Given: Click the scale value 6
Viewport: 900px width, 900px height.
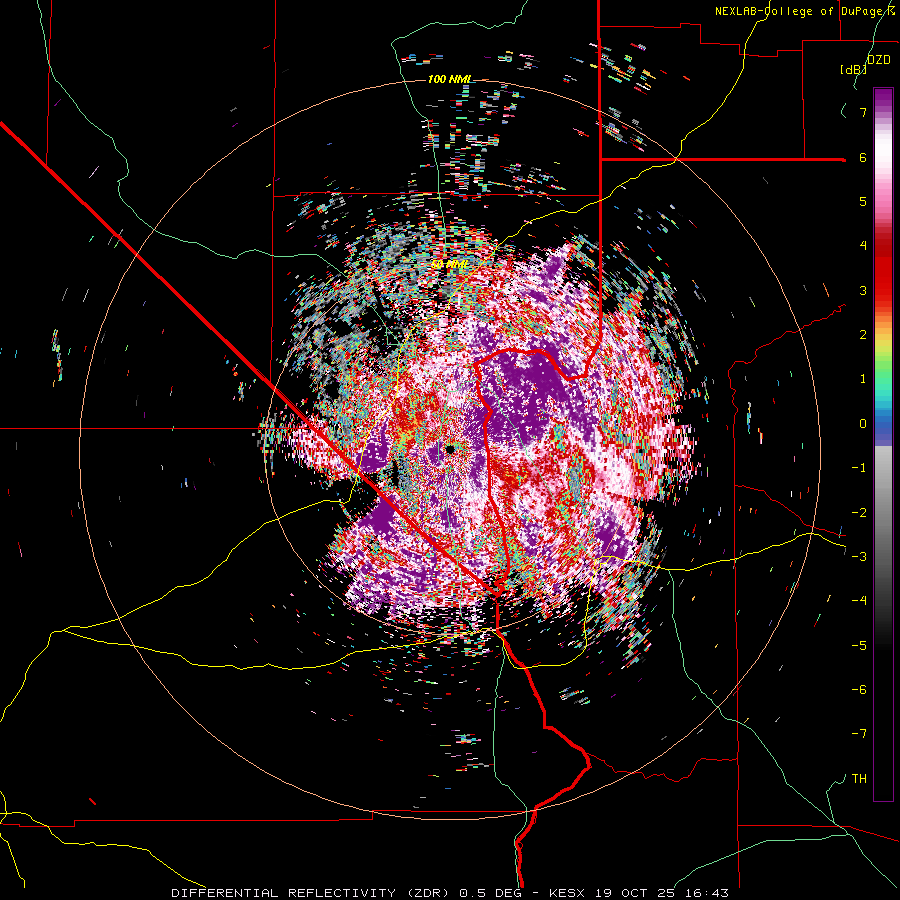Looking at the screenshot, I should [863, 157].
